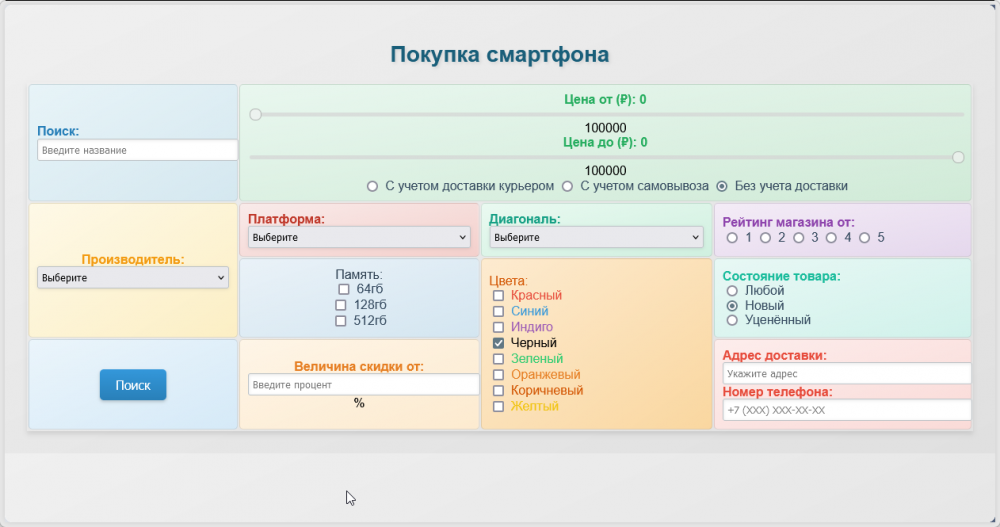Focus the Введите название search field
The height and width of the screenshot is (527, 1000).
coord(137,150)
